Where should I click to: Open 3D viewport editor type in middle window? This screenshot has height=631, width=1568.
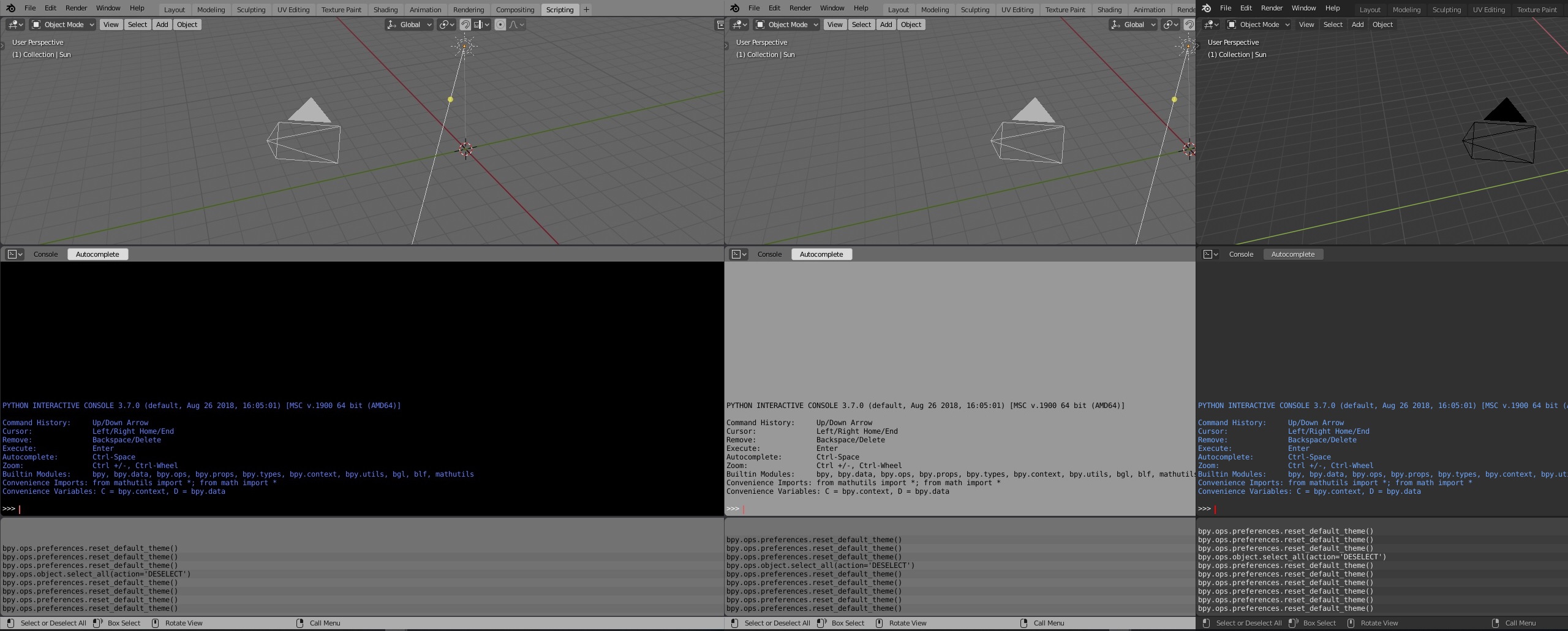739,25
